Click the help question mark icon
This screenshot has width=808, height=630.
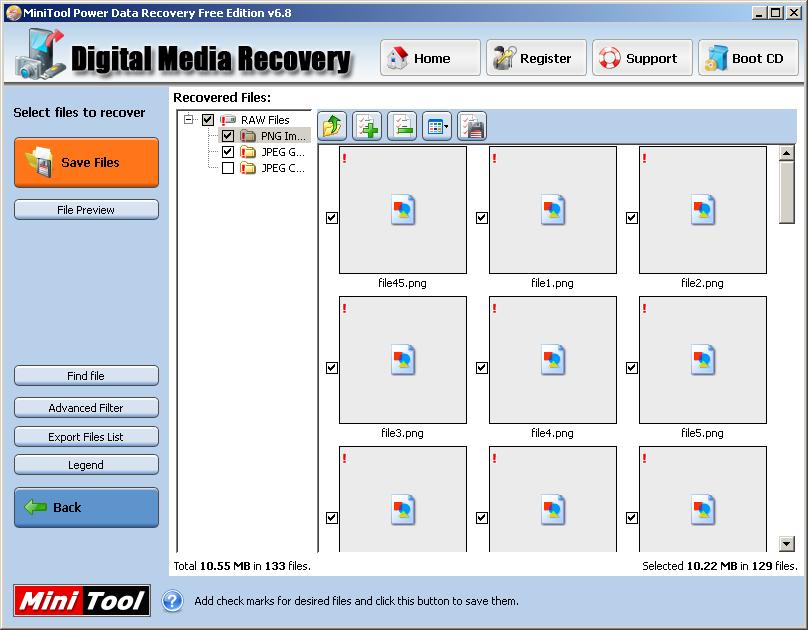tap(173, 601)
